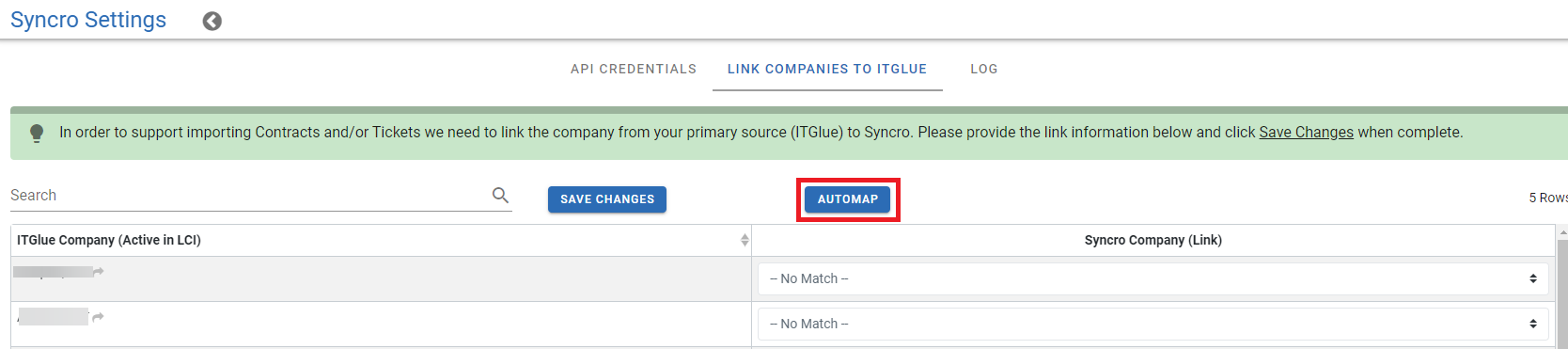Click the second blurred company name
This screenshot has height=349, width=1568.
tap(53, 317)
